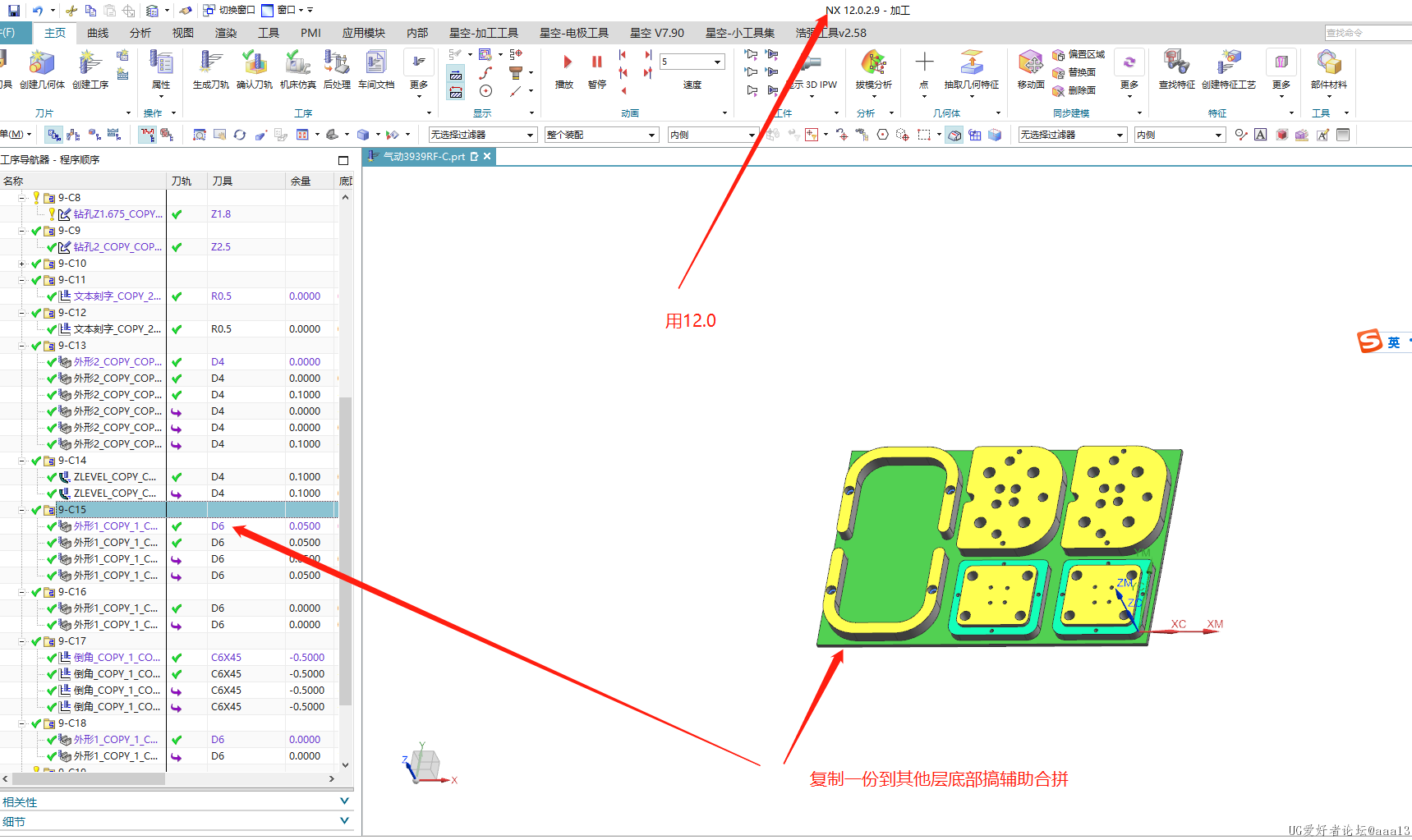This screenshot has height=840, width=1412.
Task: Click the Post Process (后处理) icon
Action: (x=337, y=63)
